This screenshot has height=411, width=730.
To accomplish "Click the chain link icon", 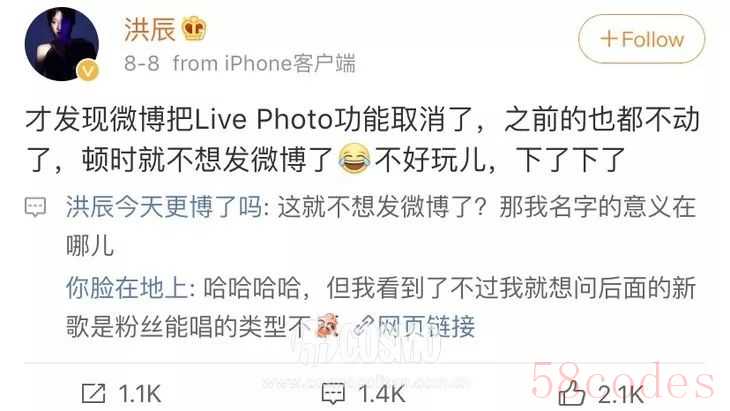I will click(x=364, y=325).
